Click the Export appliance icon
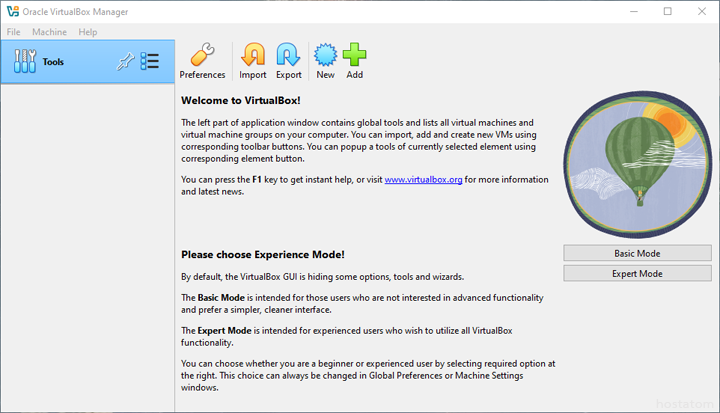This screenshot has width=720, height=413. 288,61
